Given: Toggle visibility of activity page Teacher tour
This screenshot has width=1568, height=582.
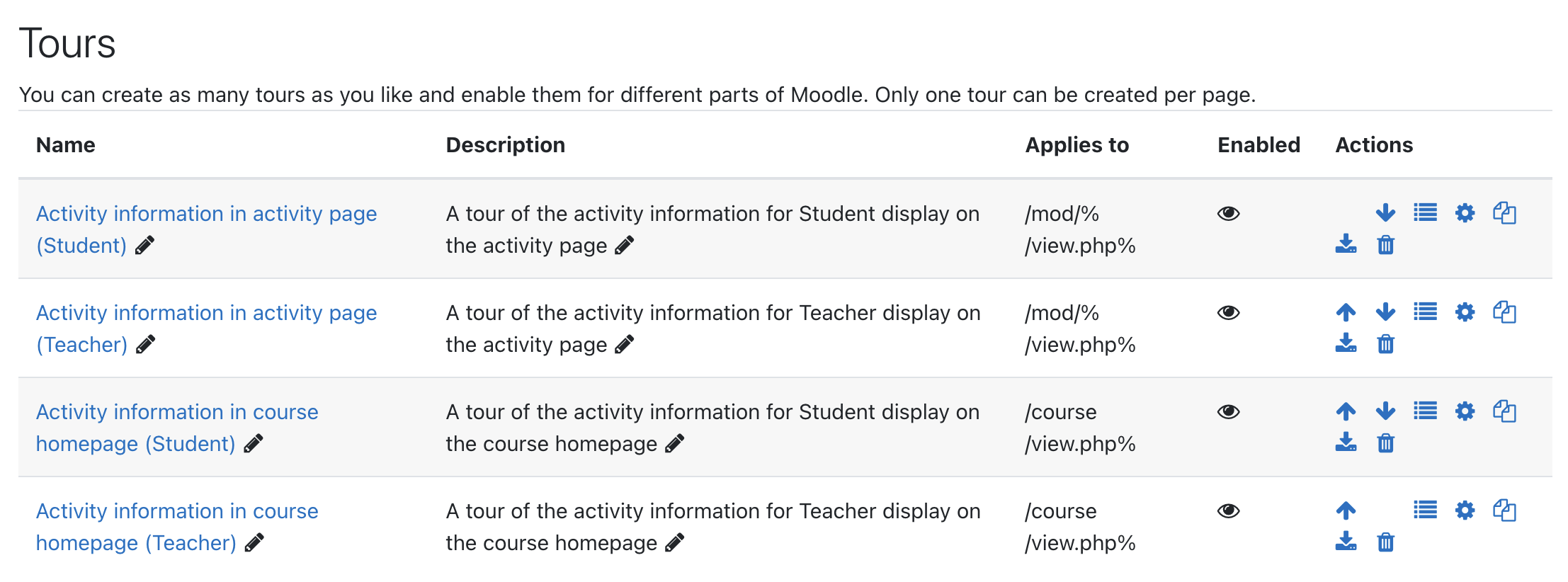Looking at the screenshot, I should click(x=1228, y=312).
